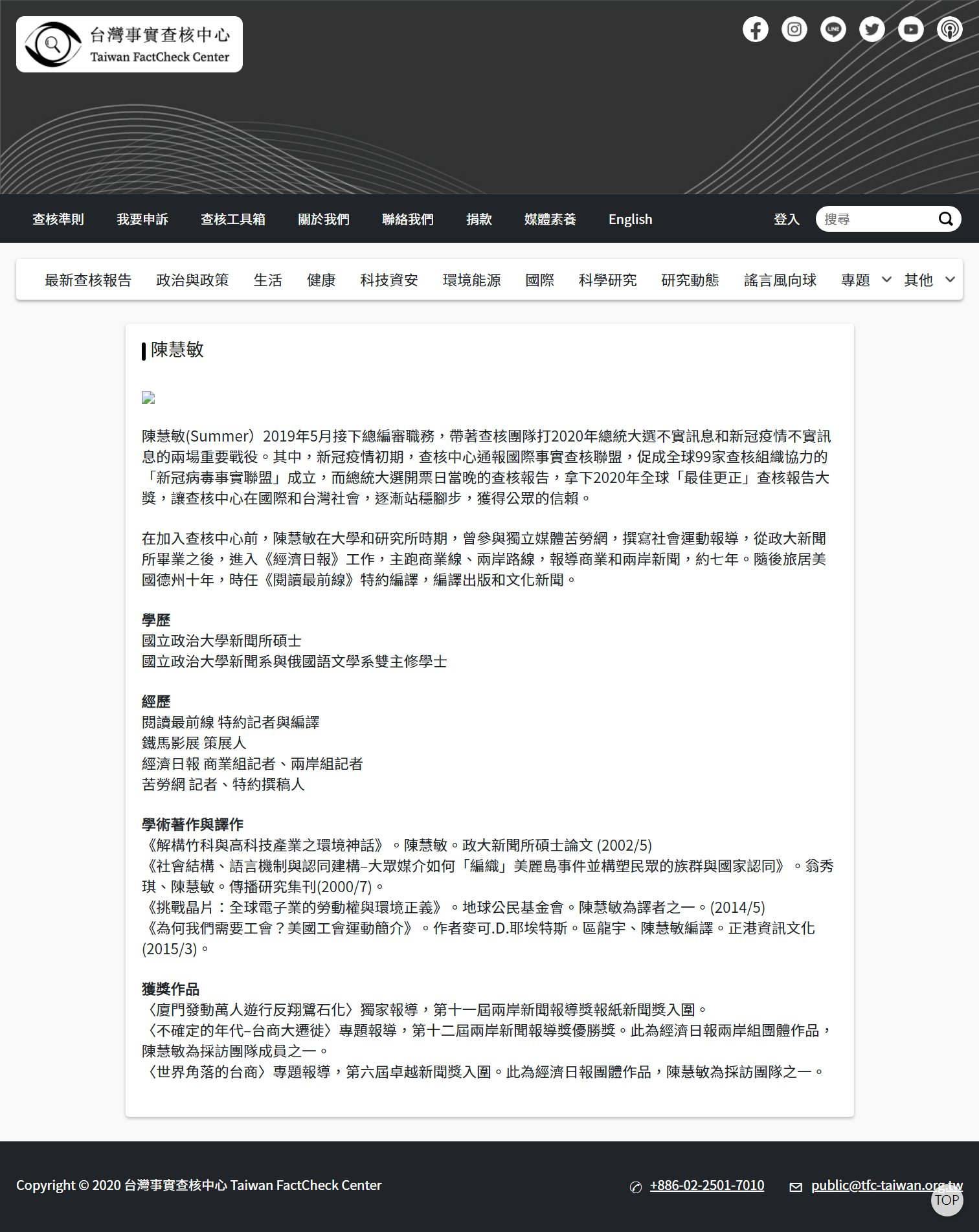Open the Instagram social icon

click(x=794, y=29)
